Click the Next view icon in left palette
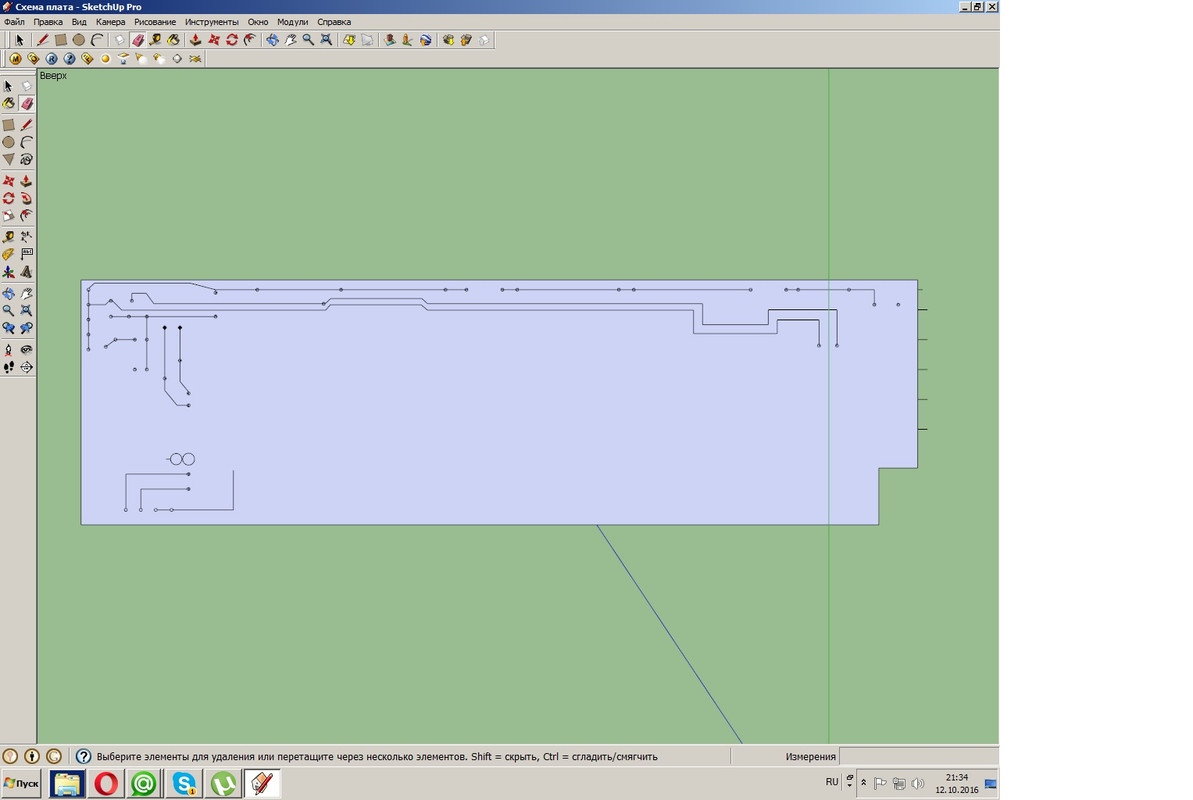This screenshot has height=800, width=1193. click(x=27, y=329)
